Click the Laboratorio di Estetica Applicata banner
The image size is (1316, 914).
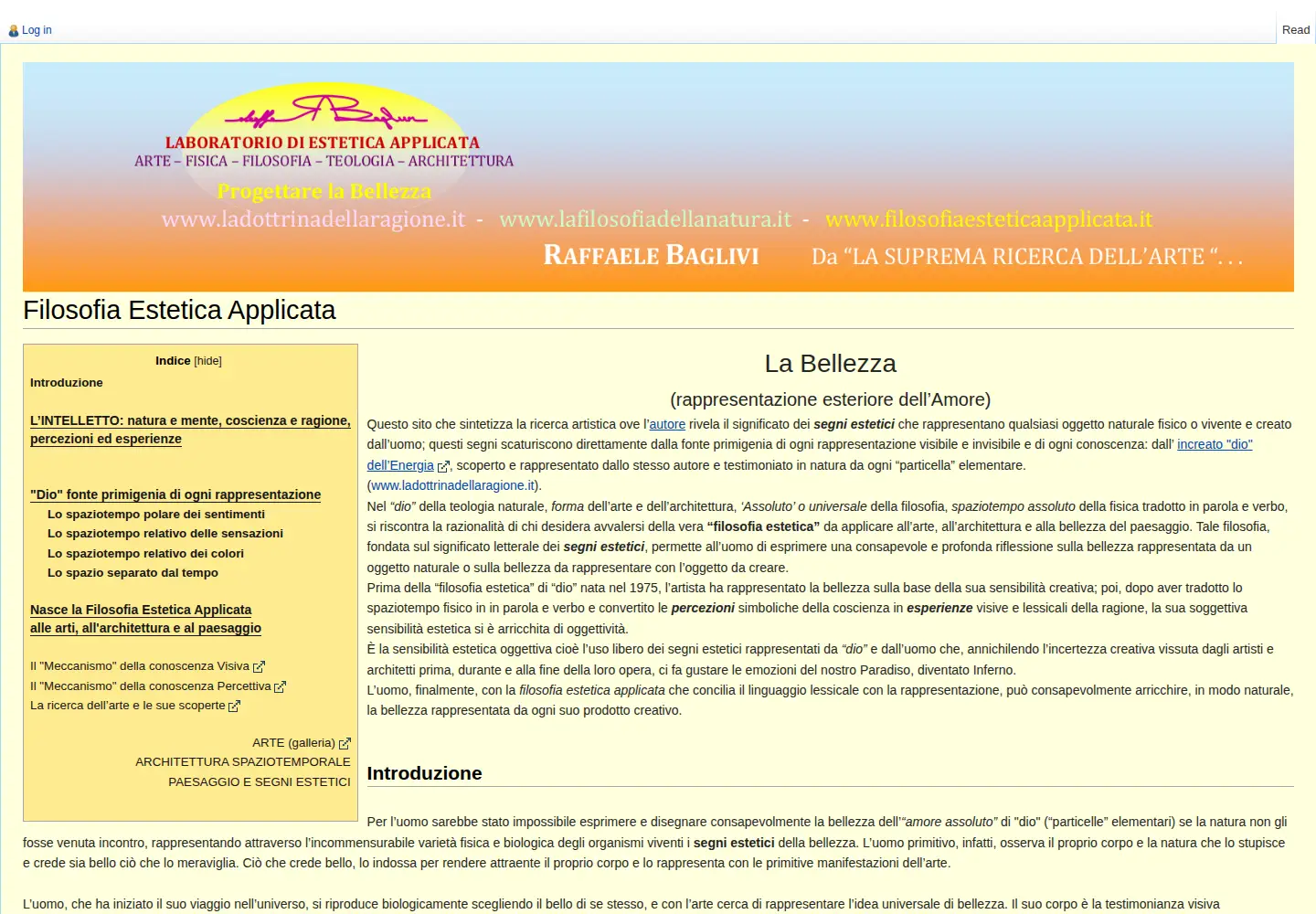coord(658,176)
